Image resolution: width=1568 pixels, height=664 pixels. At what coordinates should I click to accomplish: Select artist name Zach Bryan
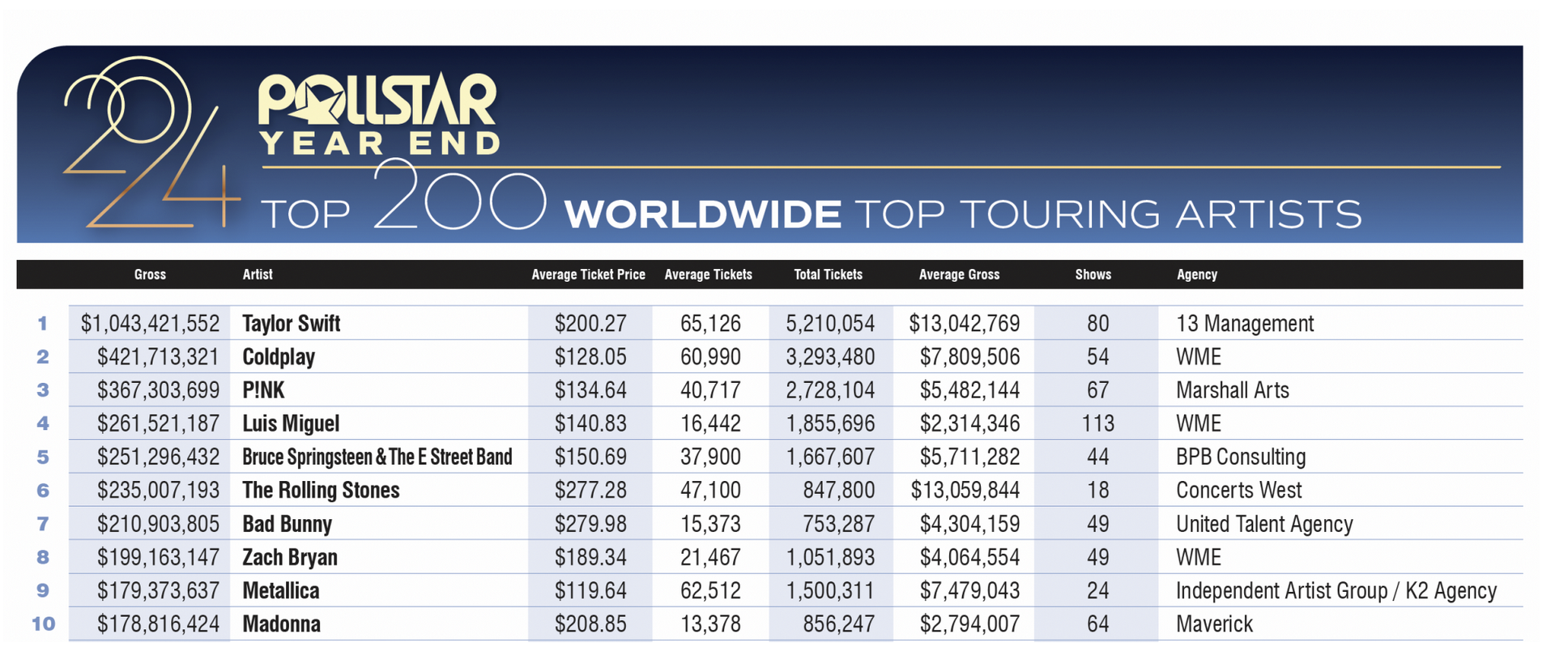[289, 557]
